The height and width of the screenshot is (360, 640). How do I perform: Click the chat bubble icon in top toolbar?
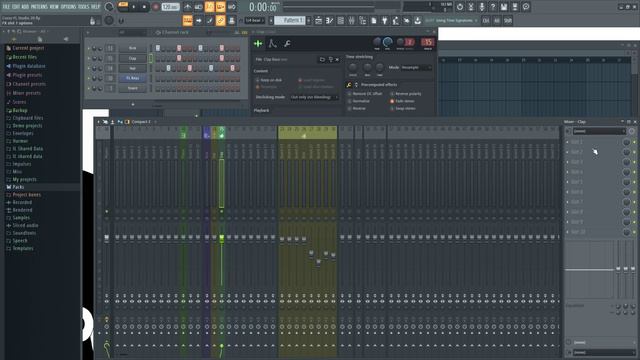coord(526,7)
